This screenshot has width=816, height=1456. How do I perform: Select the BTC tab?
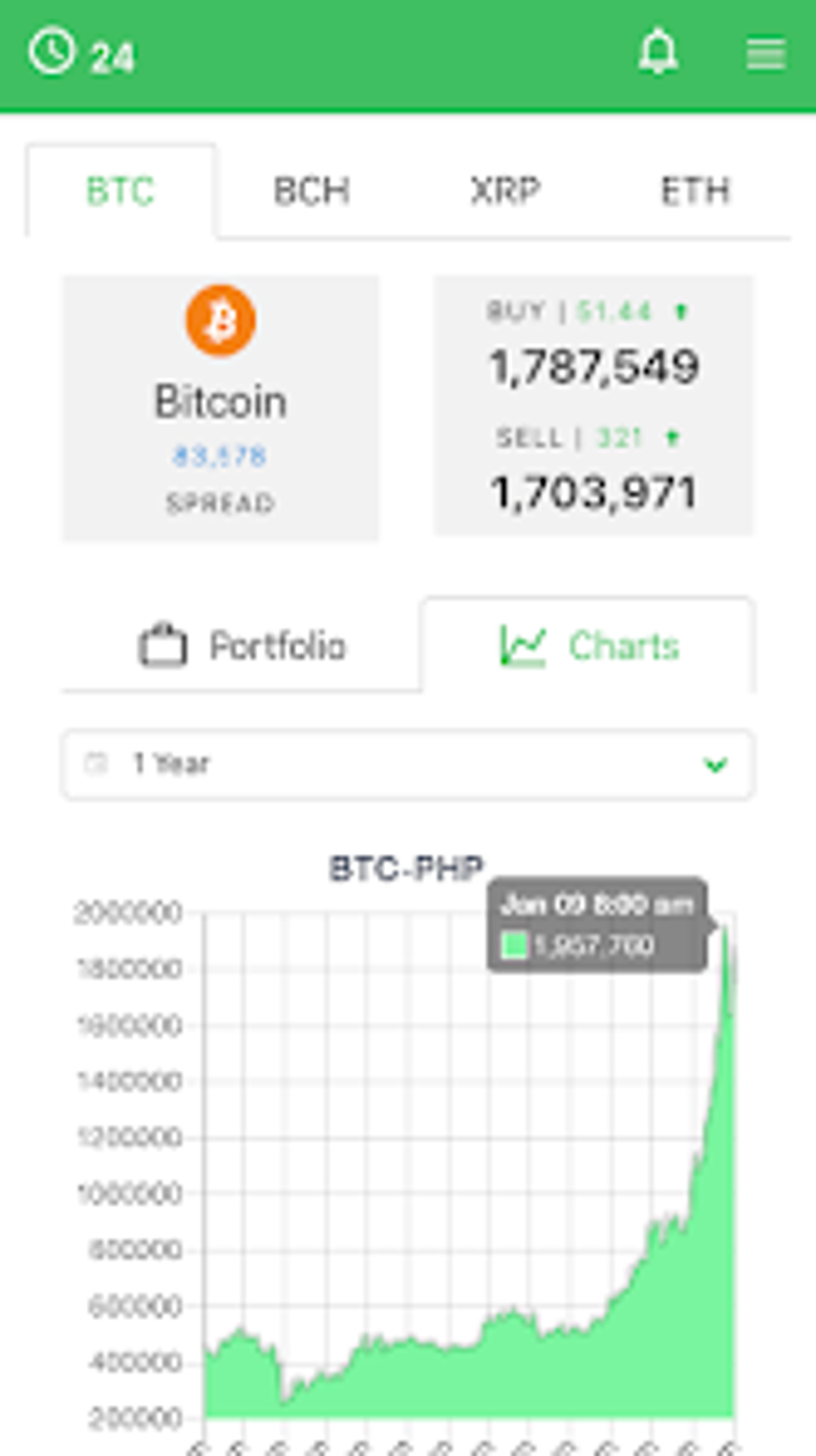click(120, 191)
